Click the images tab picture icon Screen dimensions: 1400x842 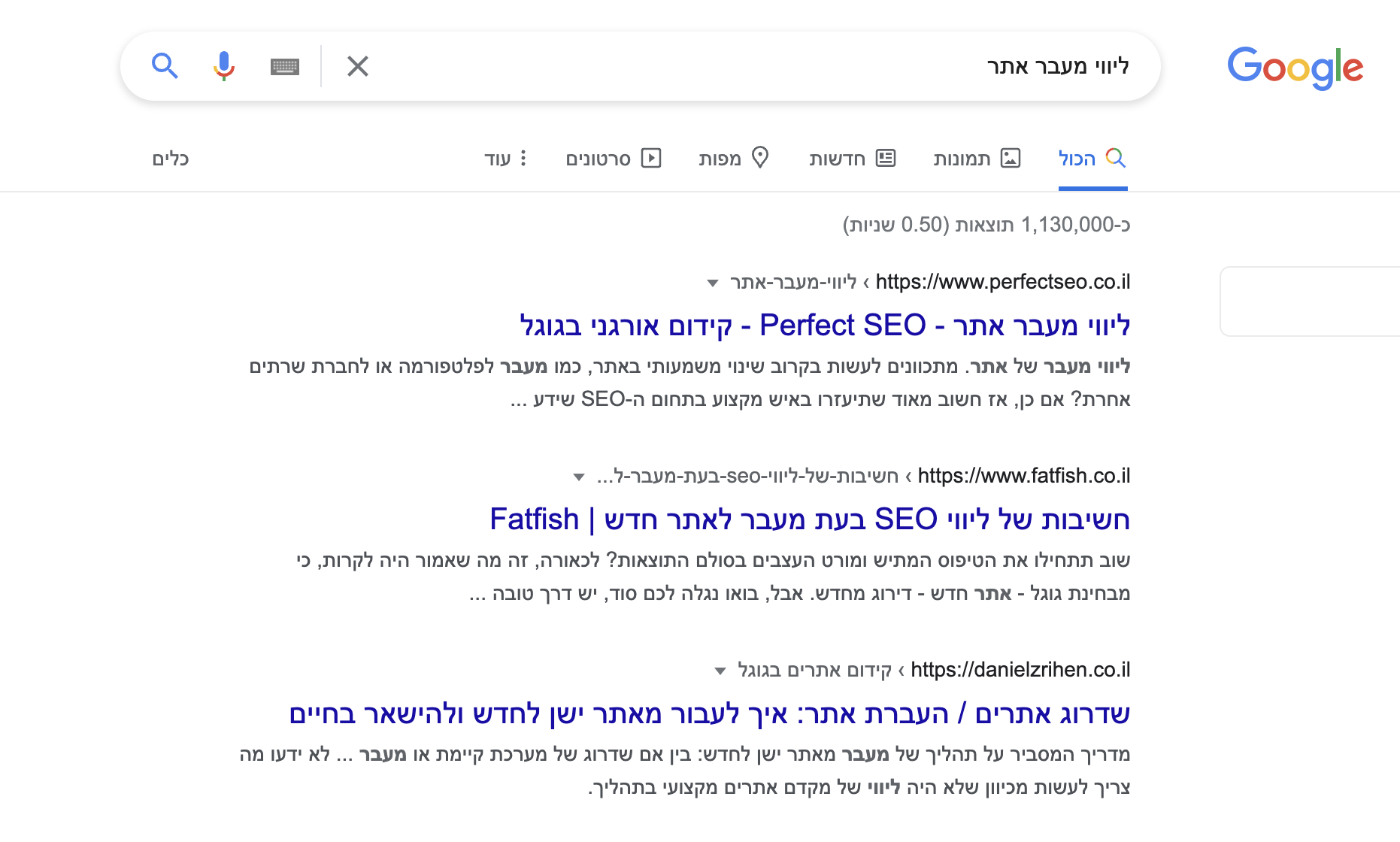coord(1011,158)
